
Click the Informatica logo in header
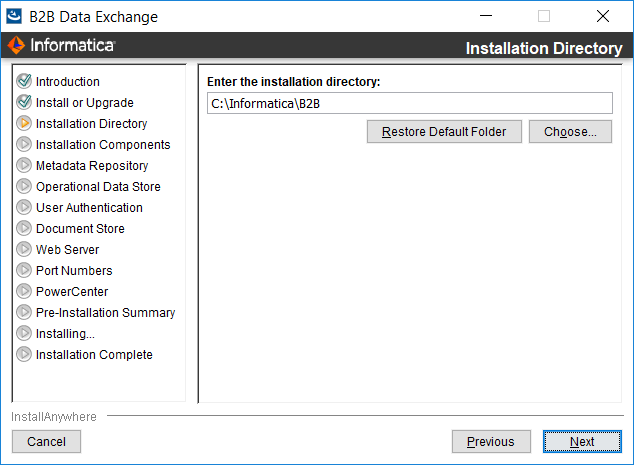pyautogui.click(x=61, y=45)
